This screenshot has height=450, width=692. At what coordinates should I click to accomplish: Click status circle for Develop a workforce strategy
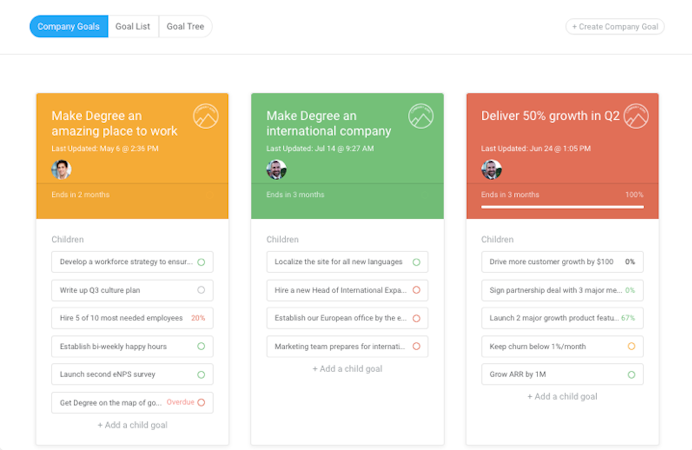[x=201, y=262]
